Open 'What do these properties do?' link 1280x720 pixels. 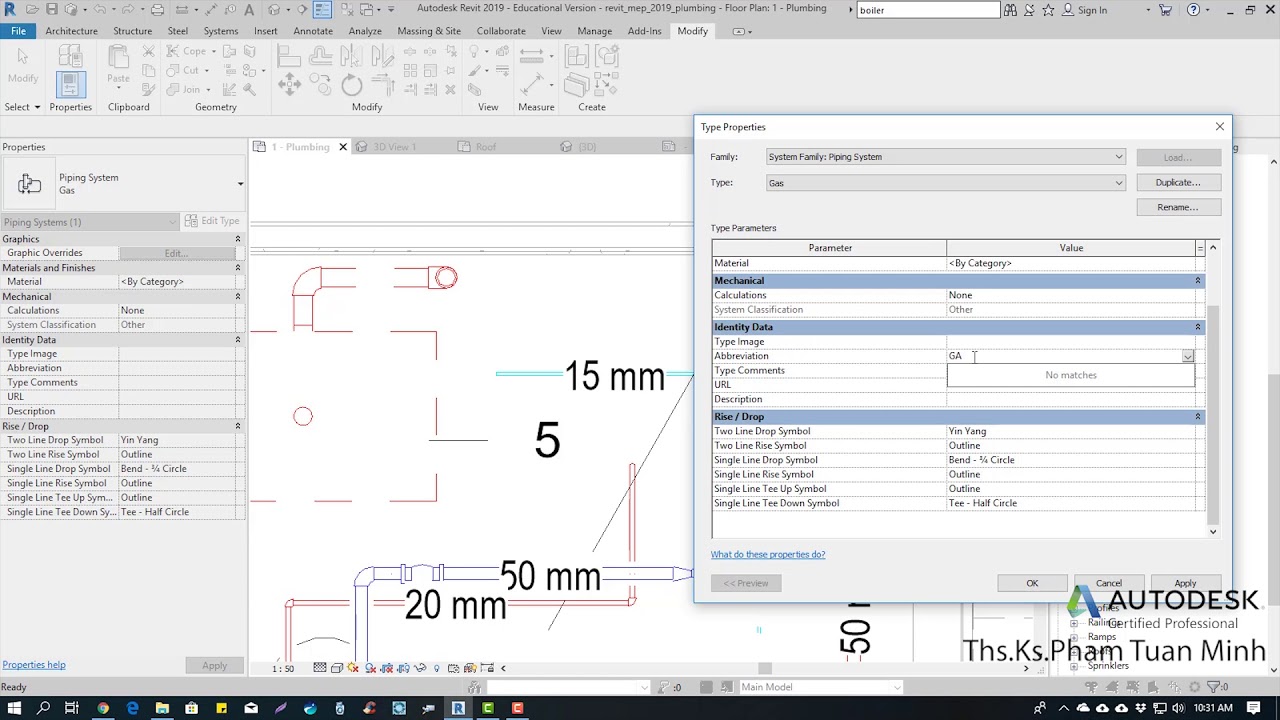click(768, 555)
